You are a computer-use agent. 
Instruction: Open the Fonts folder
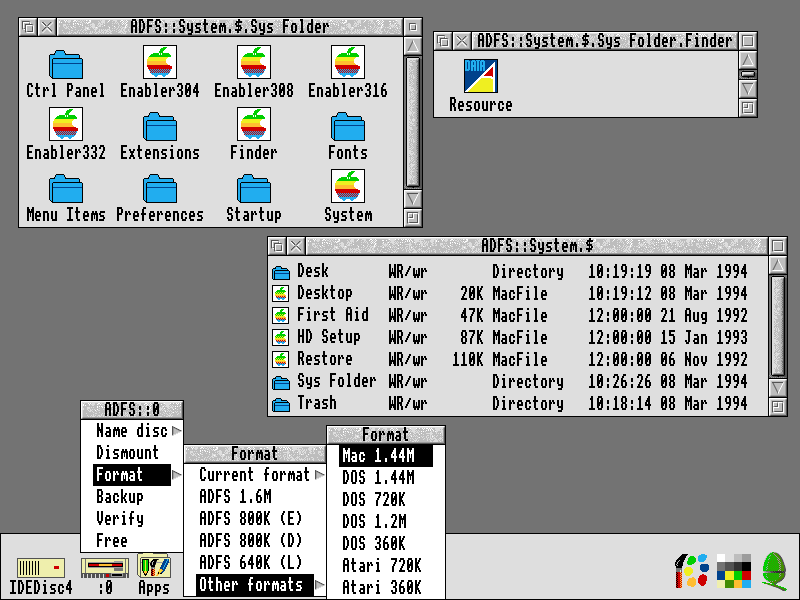click(347, 129)
